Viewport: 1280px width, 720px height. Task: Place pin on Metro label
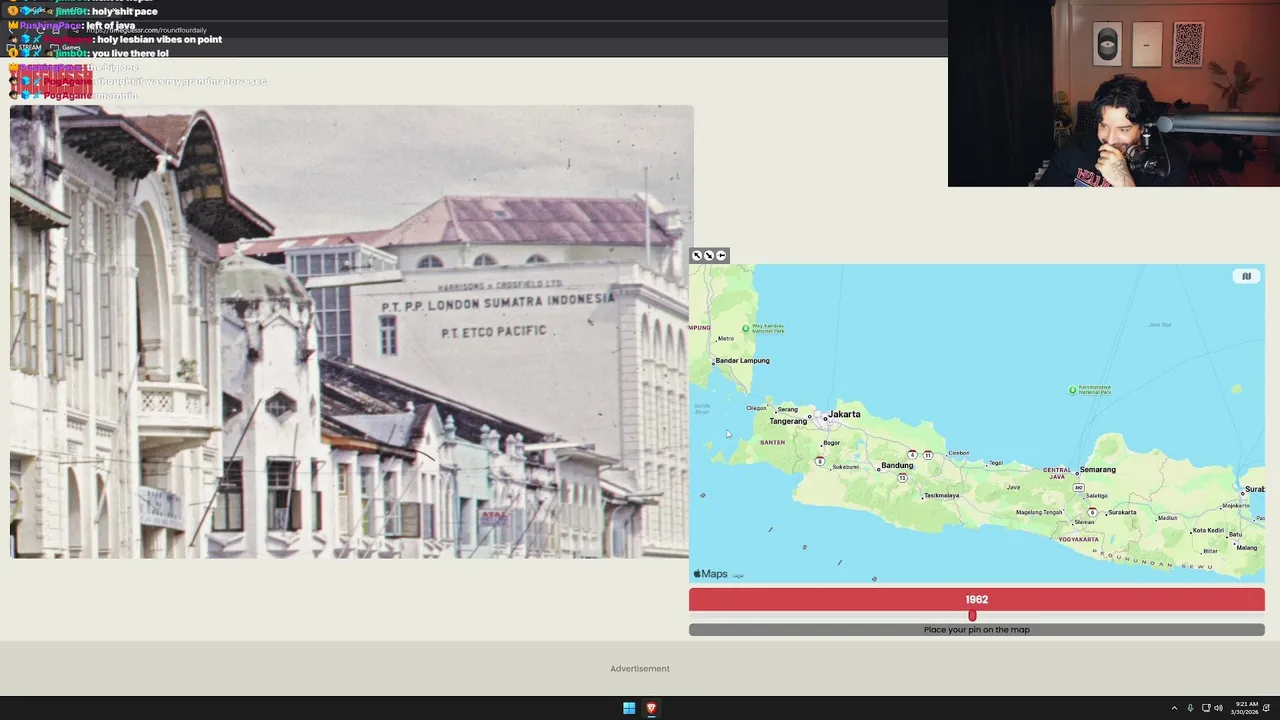725,338
